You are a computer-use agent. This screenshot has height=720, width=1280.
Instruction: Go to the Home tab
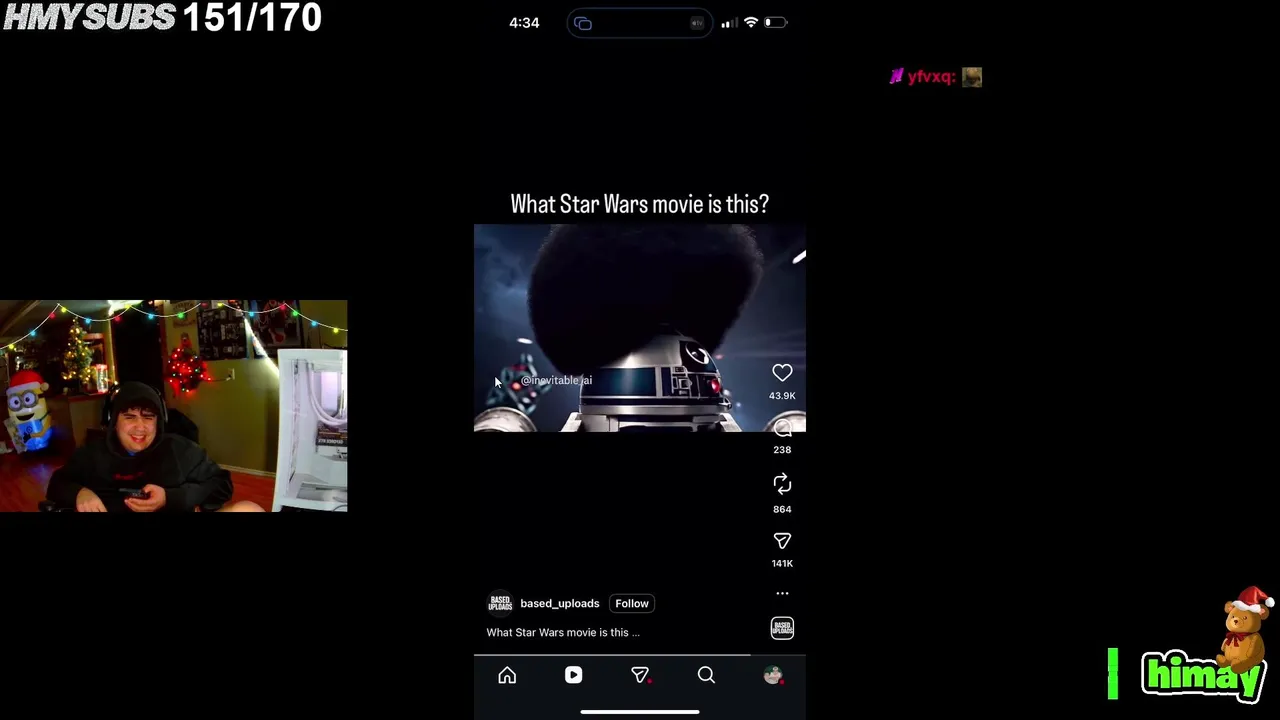pos(507,675)
